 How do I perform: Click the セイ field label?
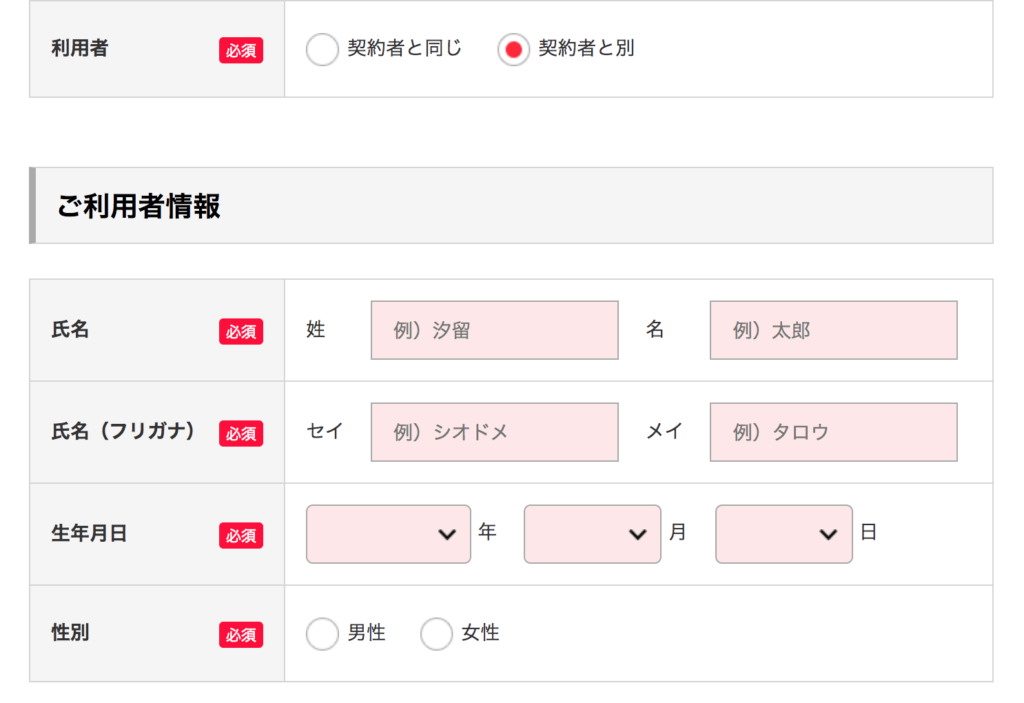[x=325, y=431]
